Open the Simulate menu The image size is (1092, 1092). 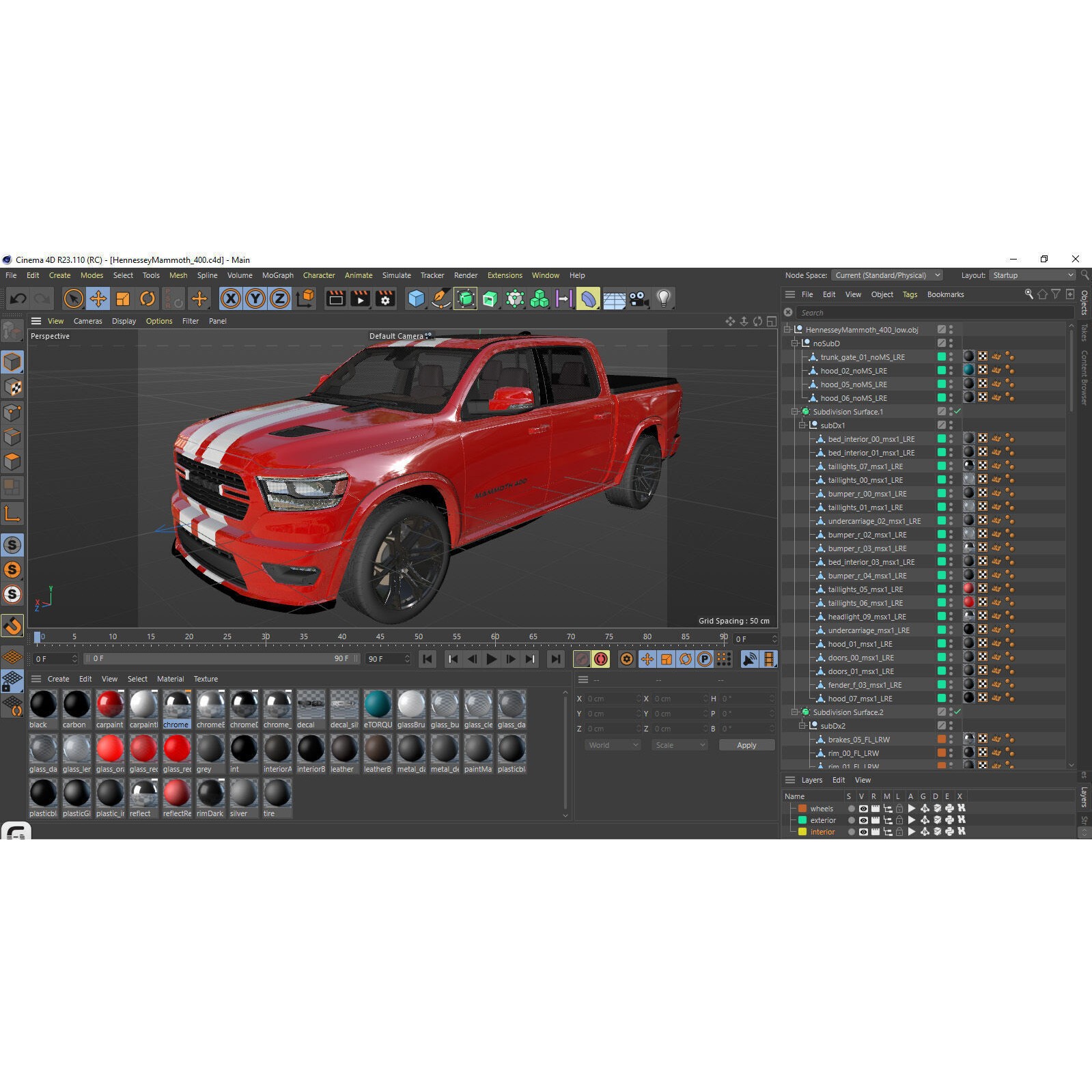pyautogui.click(x=397, y=275)
